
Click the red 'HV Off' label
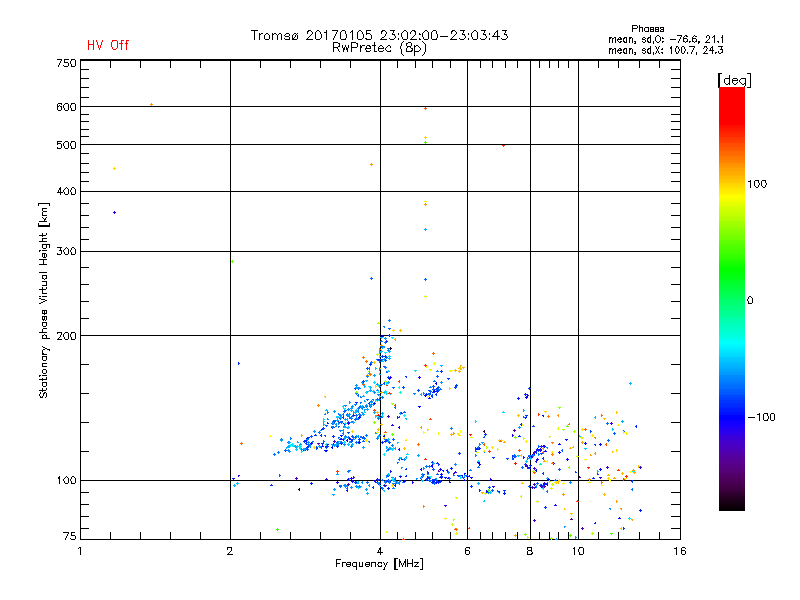[x=108, y=45]
